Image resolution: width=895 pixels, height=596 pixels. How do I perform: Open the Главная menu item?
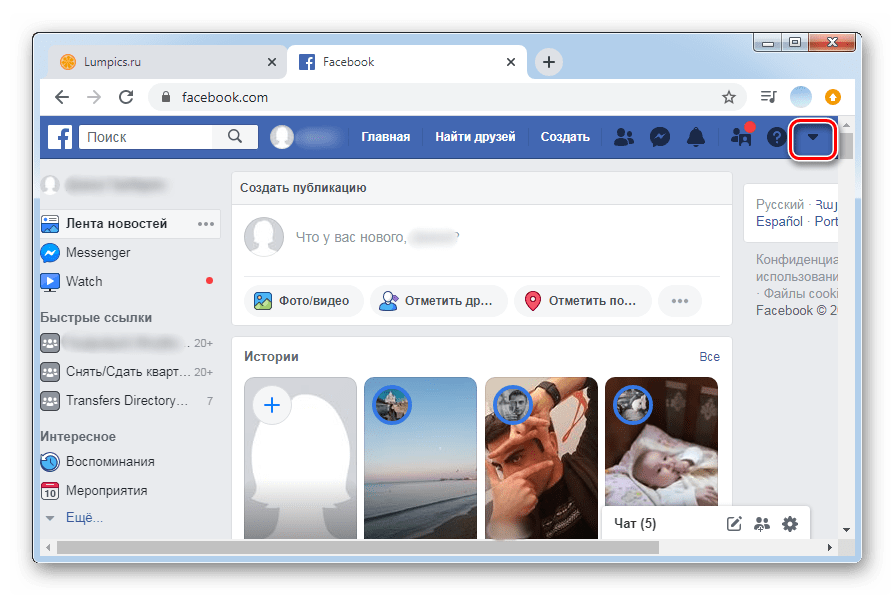coord(385,137)
